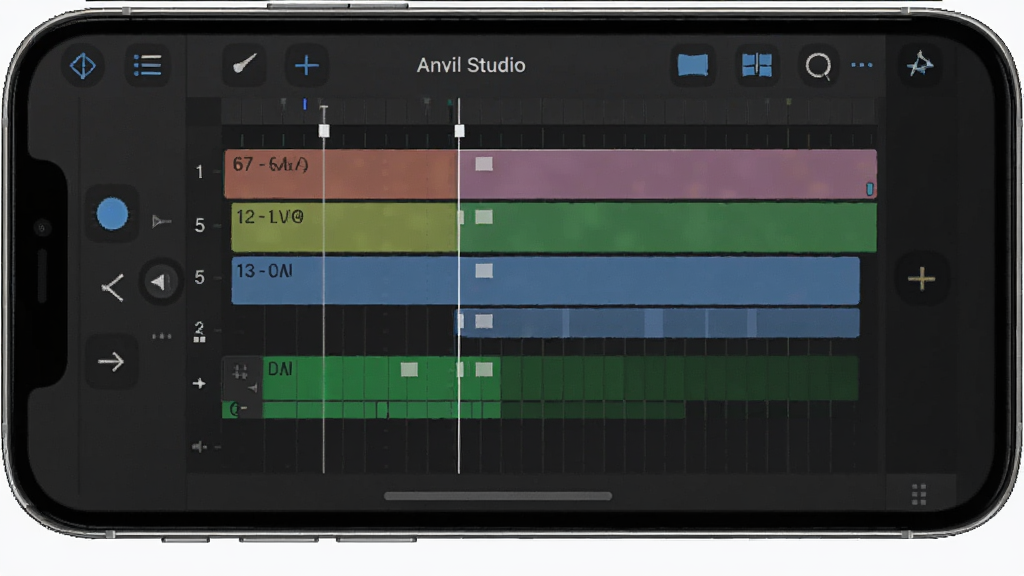Tap the grid icon under track number 2

(x=199, y=340)
